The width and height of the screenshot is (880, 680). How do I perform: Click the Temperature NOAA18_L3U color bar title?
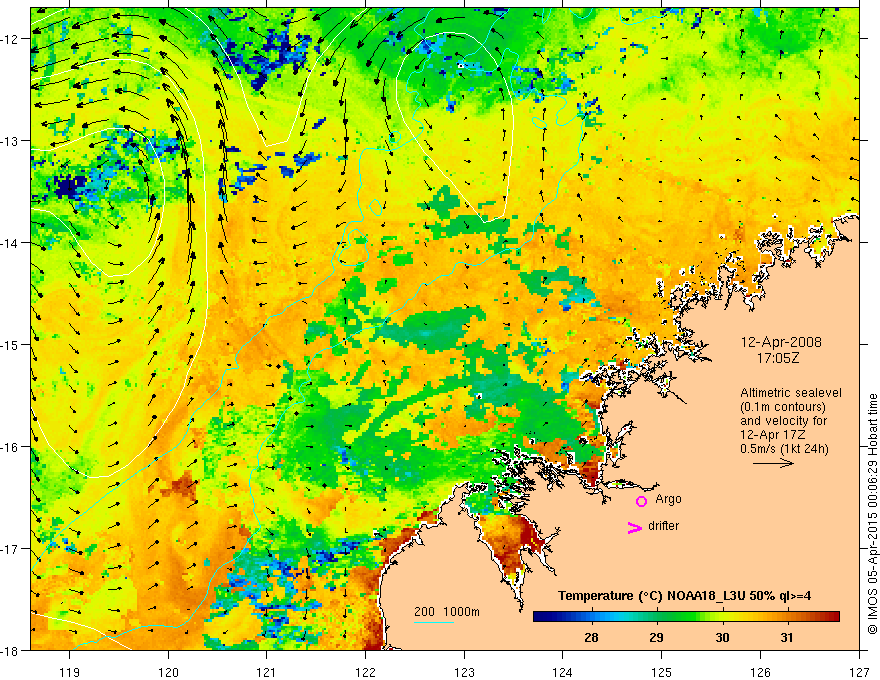tap(684, 596)
